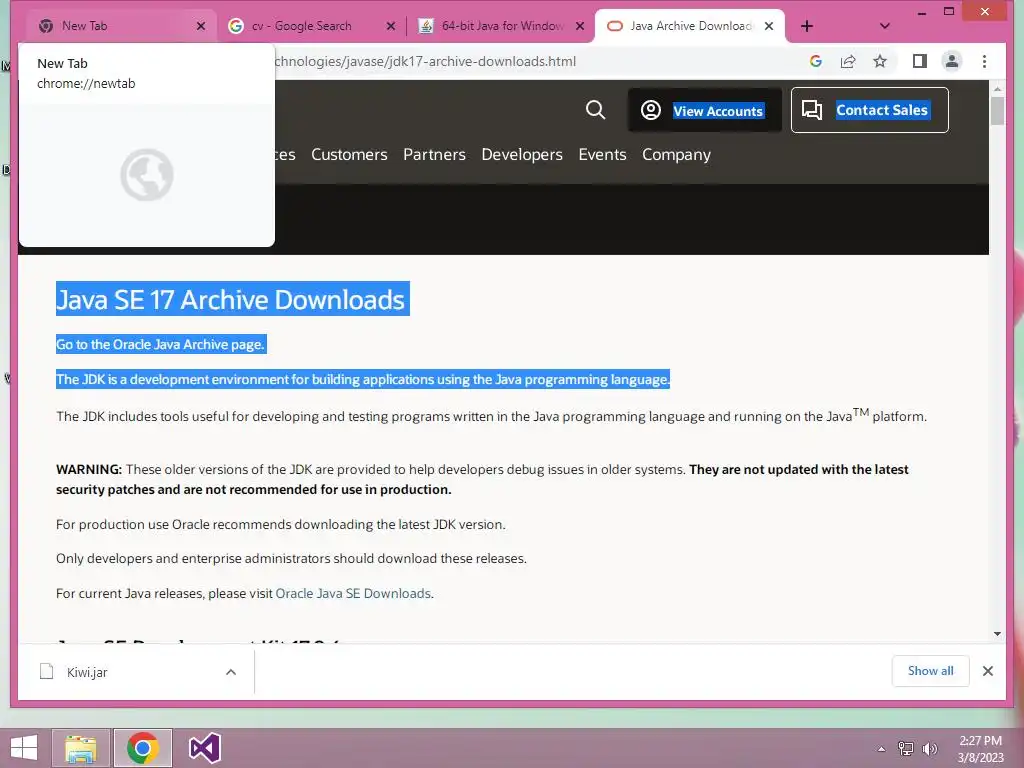The height and width of the screenshot is (768, 1024).
Task: Open the taskbar clock and date
Action: click(980, 749)
